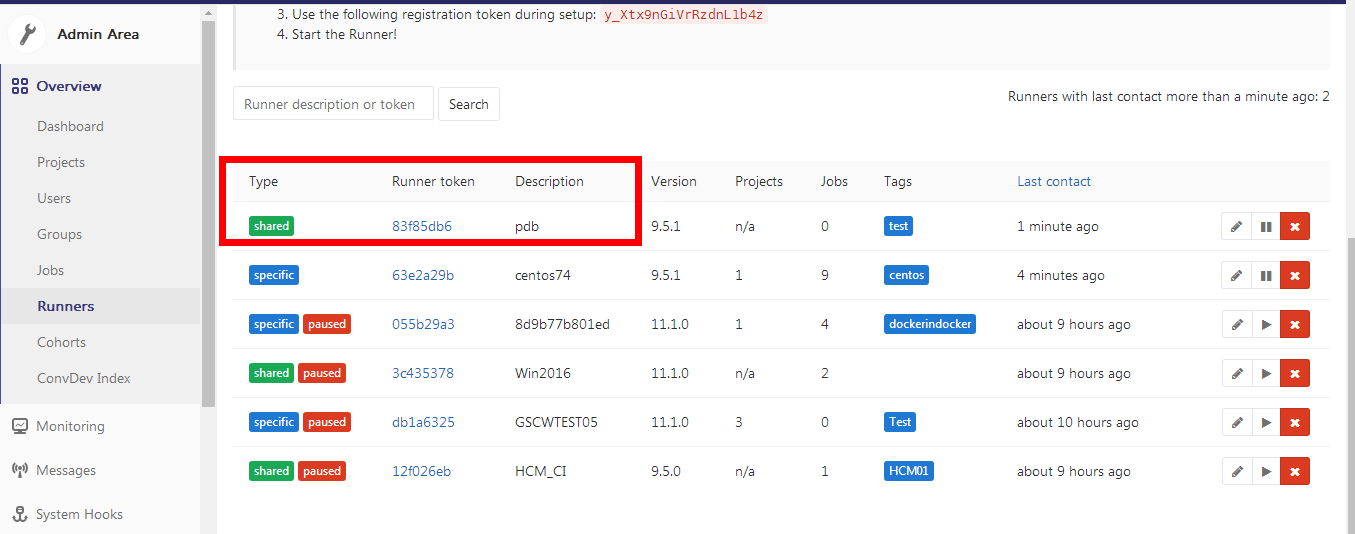Click the Test tag on GSCWTEST05 row
The height and width of the screenshot is (534, 1355).
click(x=900, y=422)
